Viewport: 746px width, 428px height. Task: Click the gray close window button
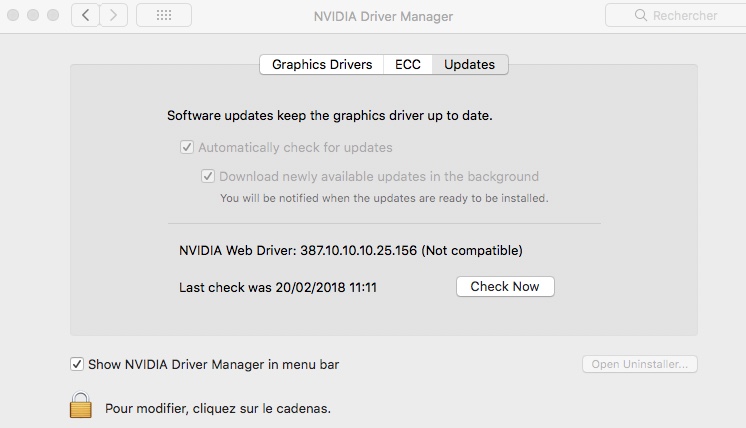pos(13,15)
